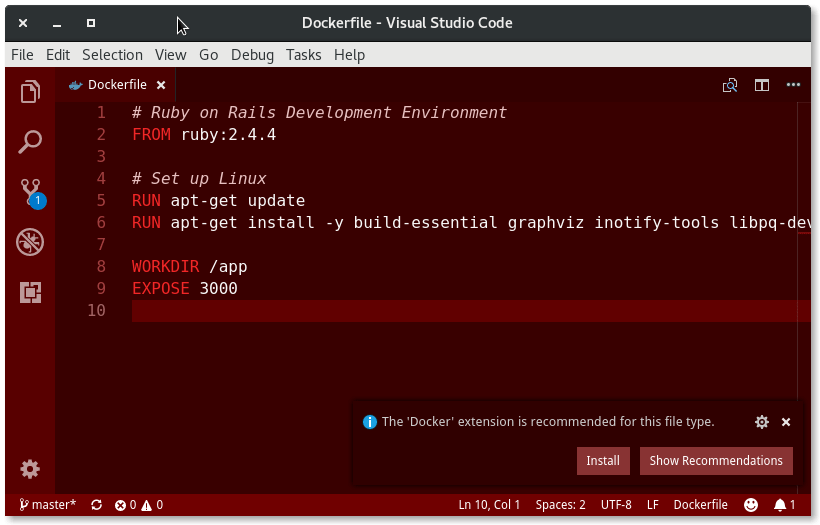The height and width of the screenshot is (525, 820).
Task: Open the Manage gear at sidebar bottom
Action: pyautogui.click(x=30, y=469)
